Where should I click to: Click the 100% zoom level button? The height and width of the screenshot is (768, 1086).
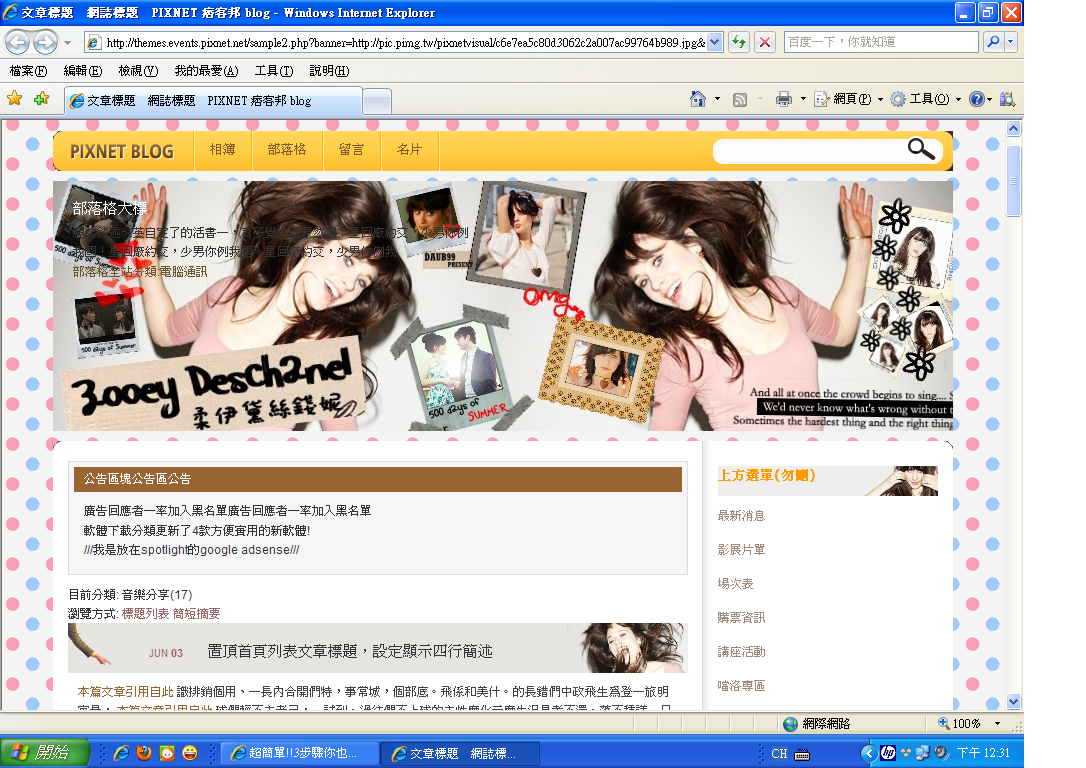point(959,724)
